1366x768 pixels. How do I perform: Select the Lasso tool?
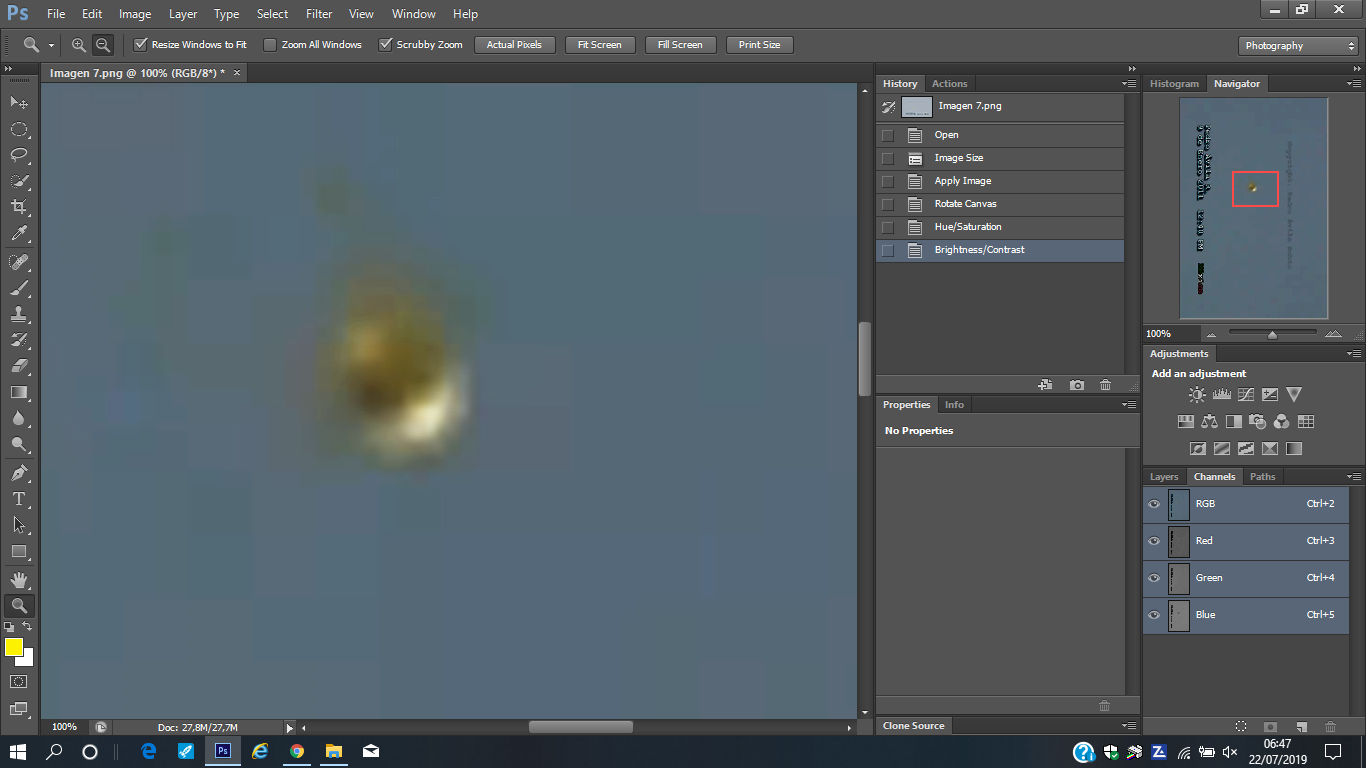click(18, 155)
